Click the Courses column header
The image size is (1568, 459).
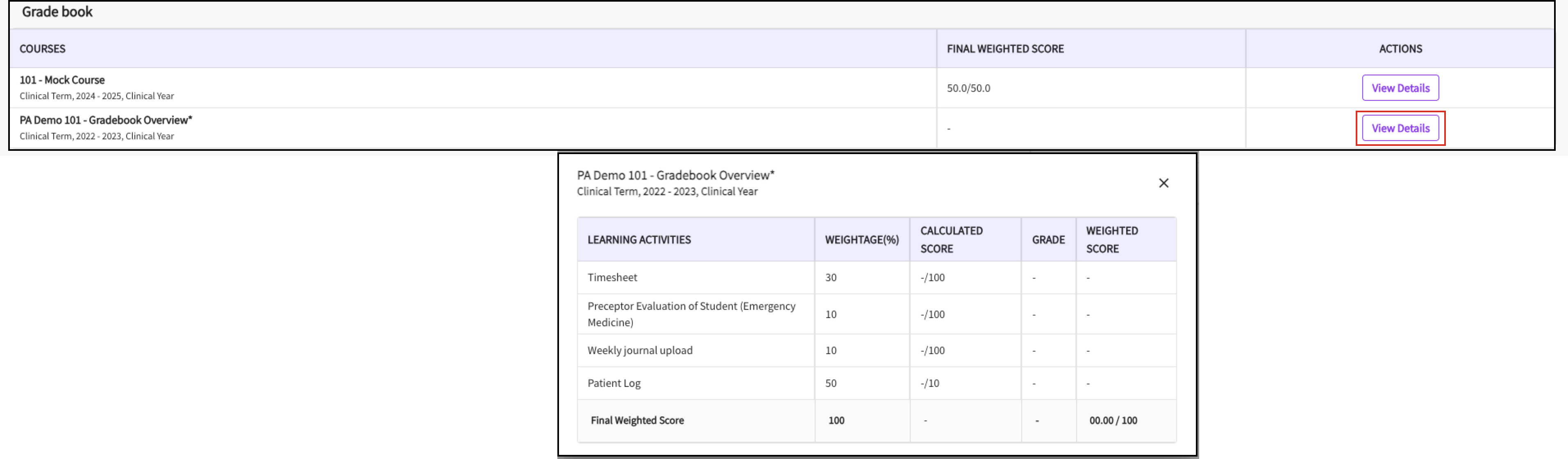click(43, 49)
